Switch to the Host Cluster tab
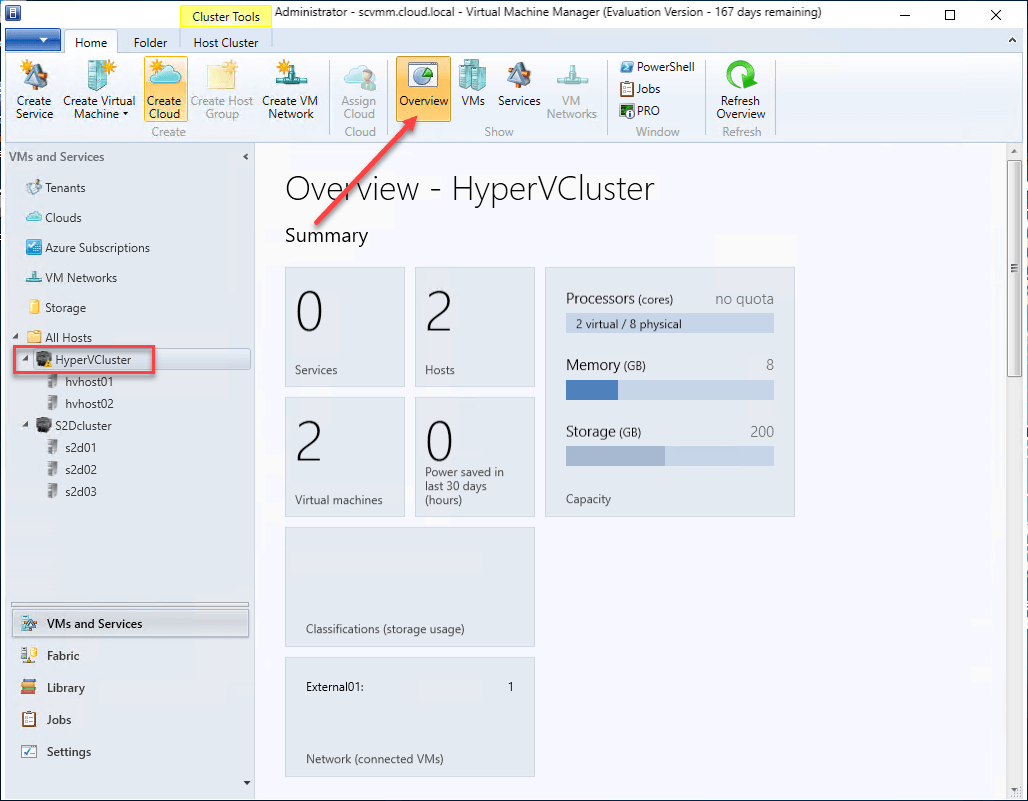Viewport: 1028px width, 801px height. coord(226,43)
